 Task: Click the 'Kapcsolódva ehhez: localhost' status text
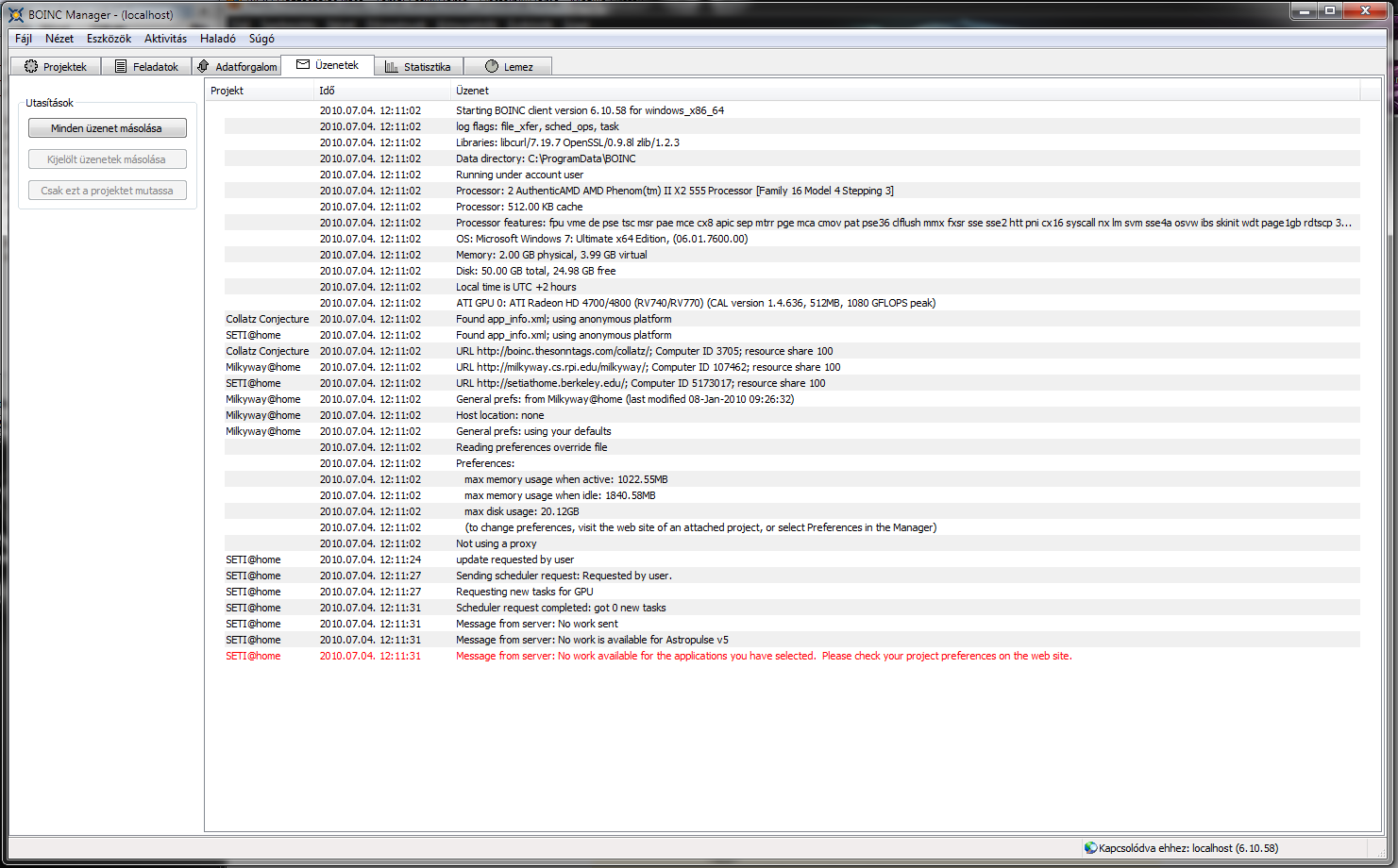pos(1188,848)
